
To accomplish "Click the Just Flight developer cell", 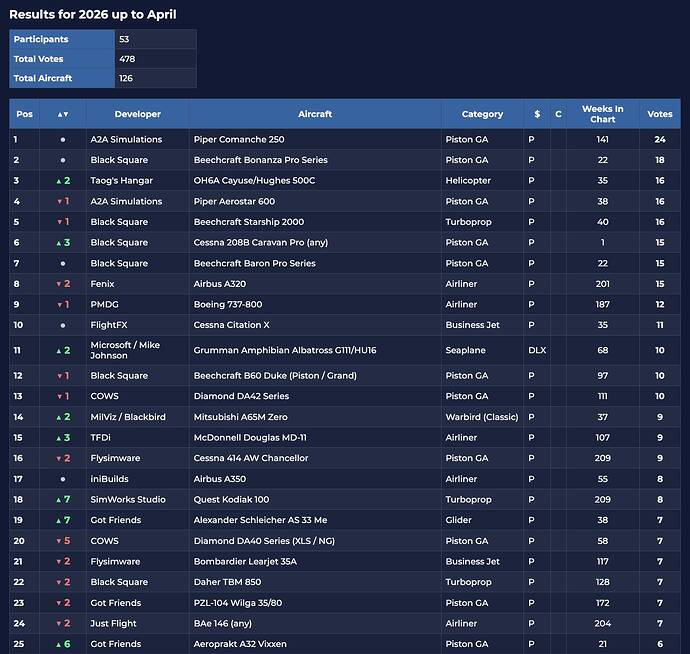I will pos(137,623).
